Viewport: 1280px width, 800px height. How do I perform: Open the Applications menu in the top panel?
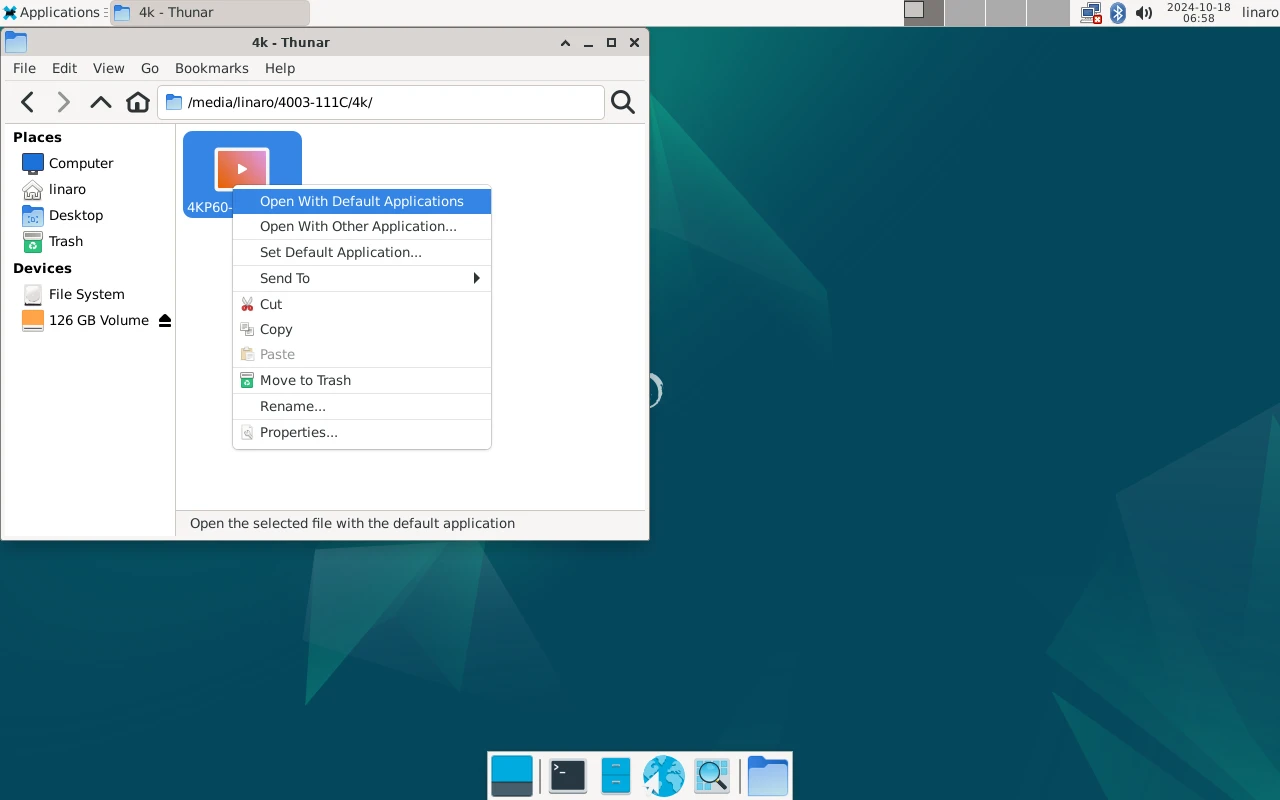click(x=52, y=13)
